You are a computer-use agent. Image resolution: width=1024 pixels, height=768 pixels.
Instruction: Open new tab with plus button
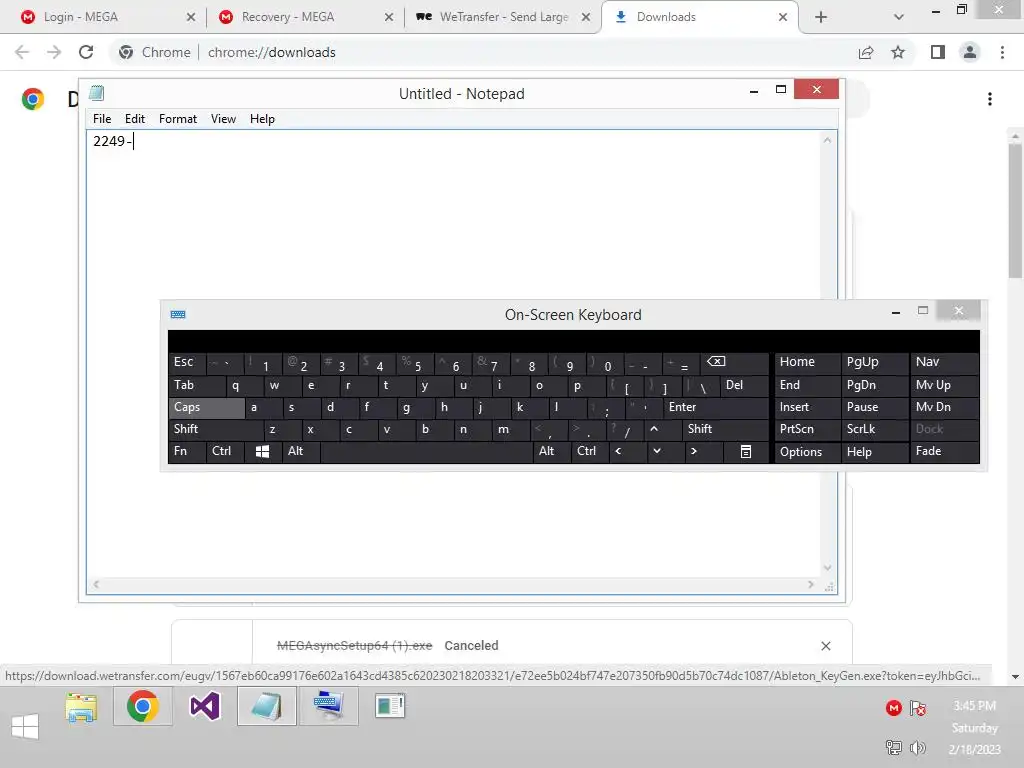click(x=821, y=17)
